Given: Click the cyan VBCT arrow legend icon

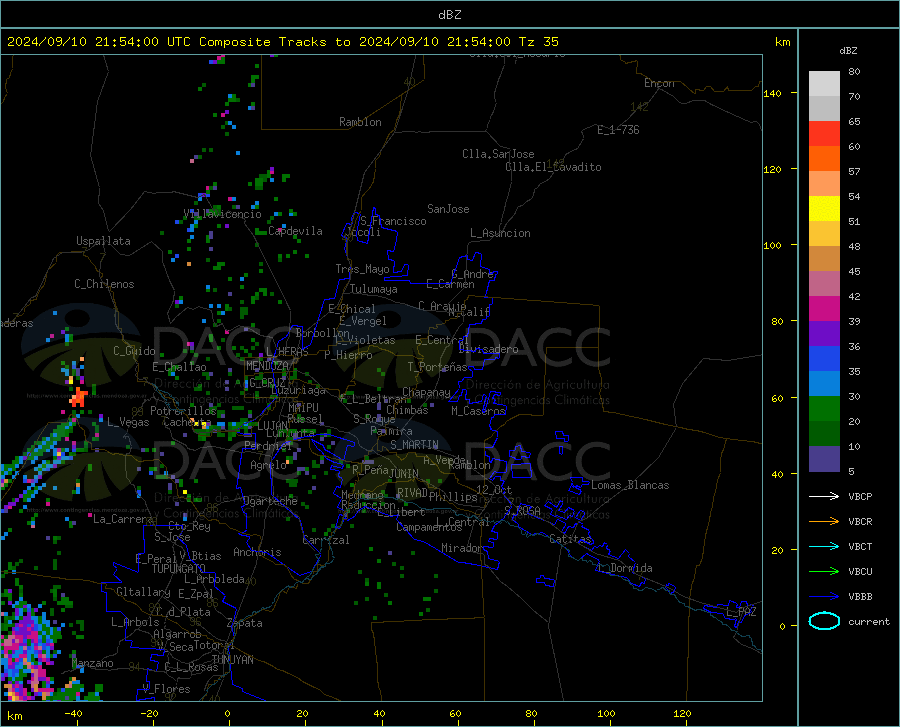Looking at the screenshot, I should point(824,546).
